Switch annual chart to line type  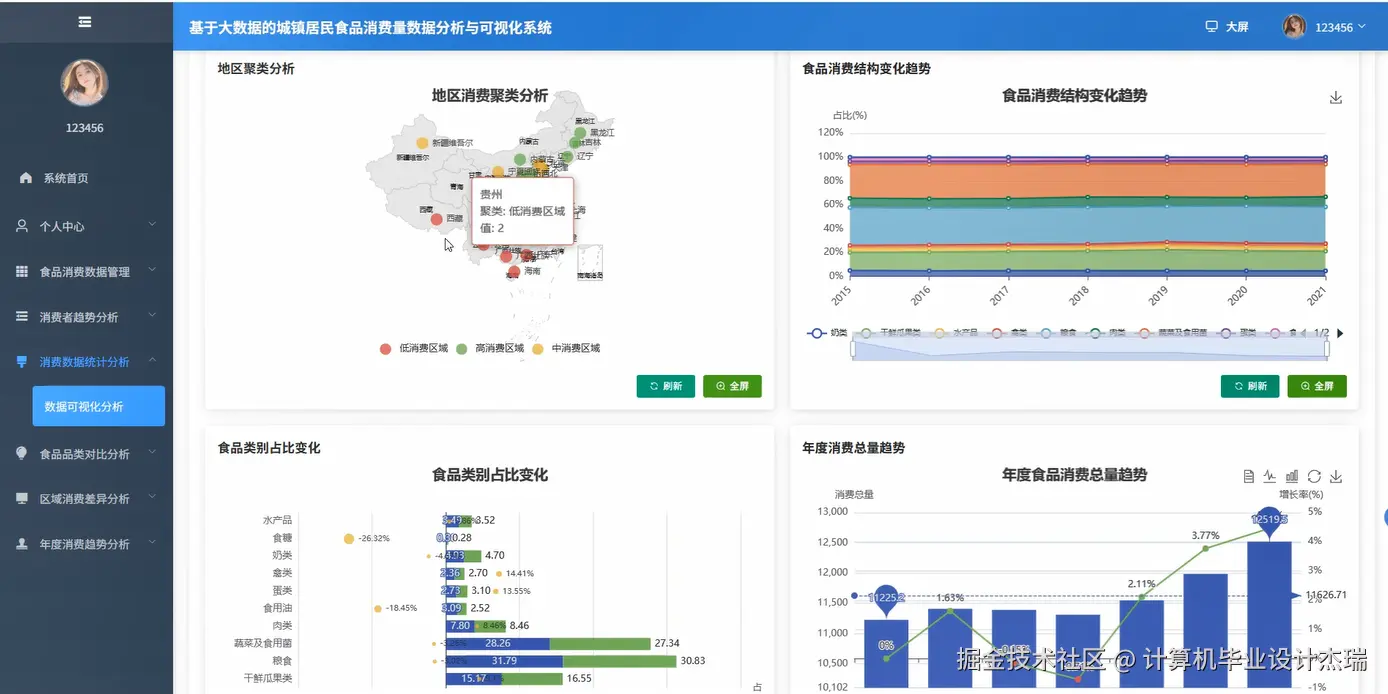1270,476
